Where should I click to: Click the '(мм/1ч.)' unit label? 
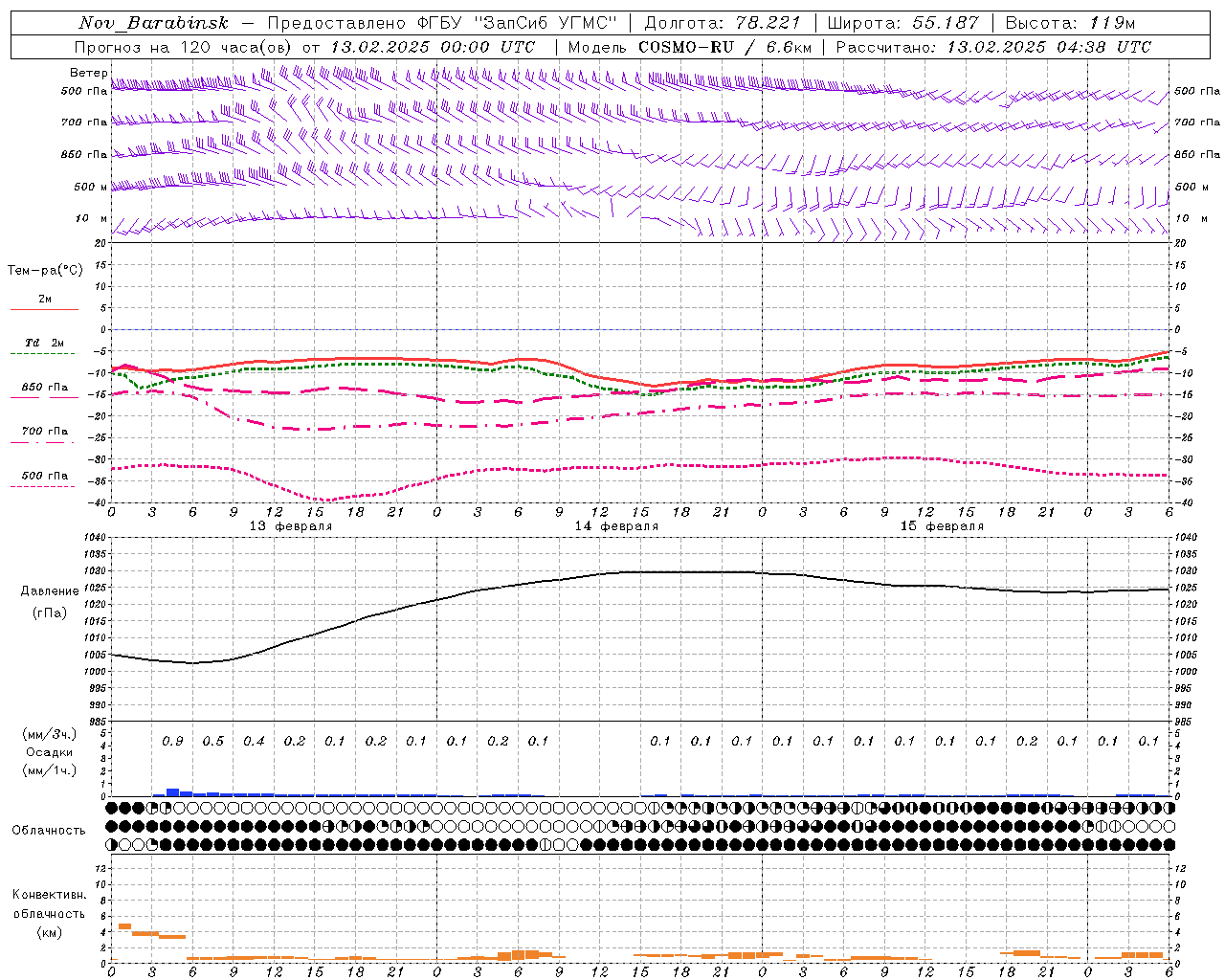(x=50, y=770)
